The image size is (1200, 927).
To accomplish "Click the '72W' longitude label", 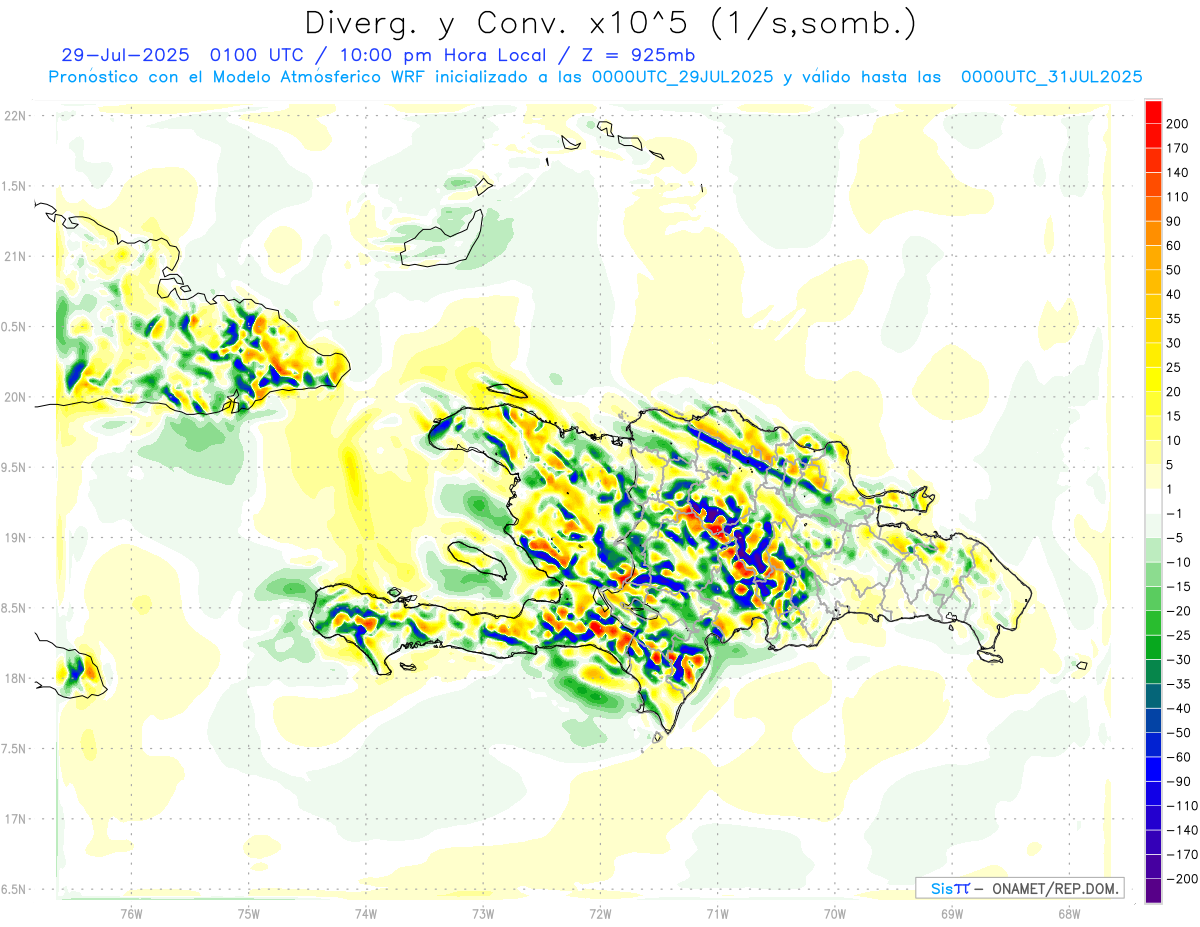I will point(600,913).
